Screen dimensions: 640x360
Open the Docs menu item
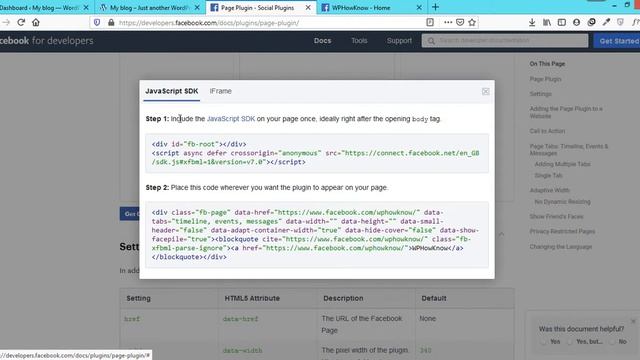322,41
